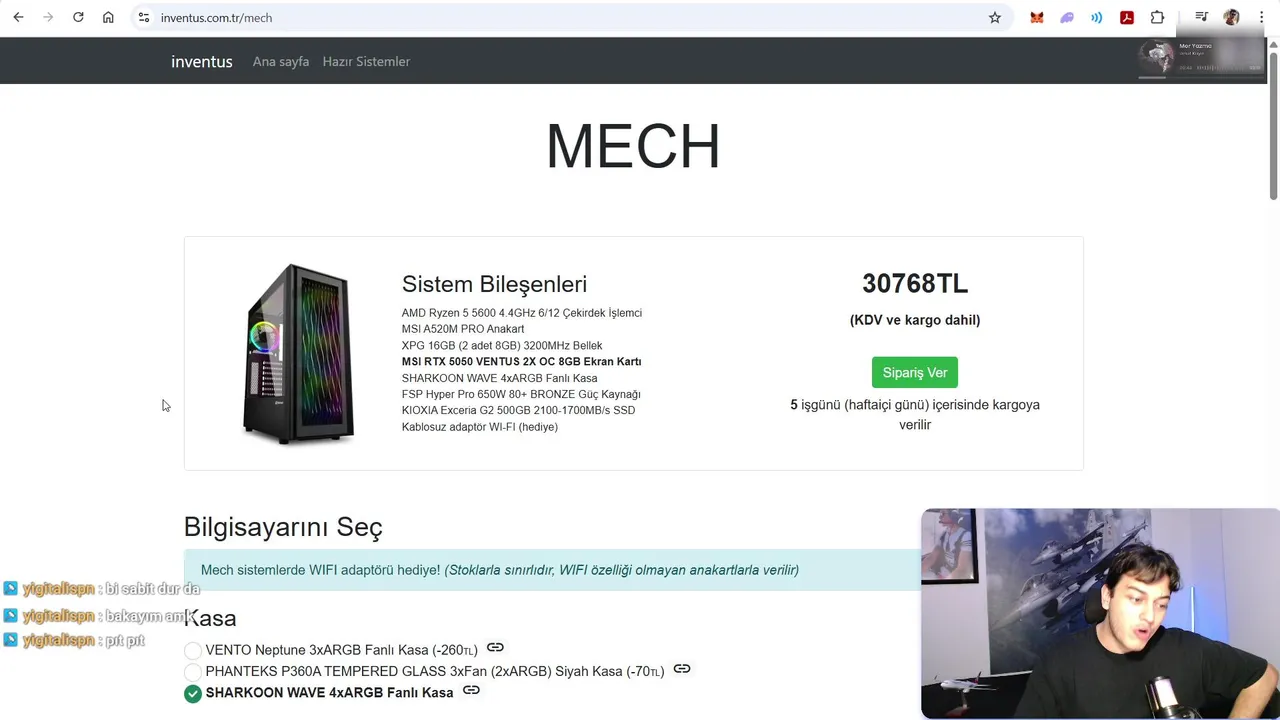The height and width of the screenshot is (720, 1280).
Task: View site information icon in address bar
Action: [x=144, y=17]
